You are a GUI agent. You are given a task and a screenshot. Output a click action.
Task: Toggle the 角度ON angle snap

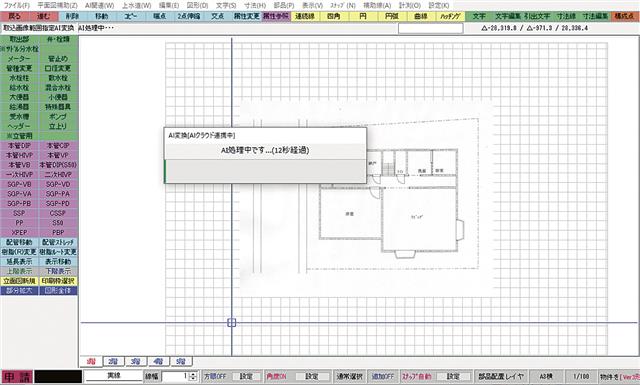point(276,376)
